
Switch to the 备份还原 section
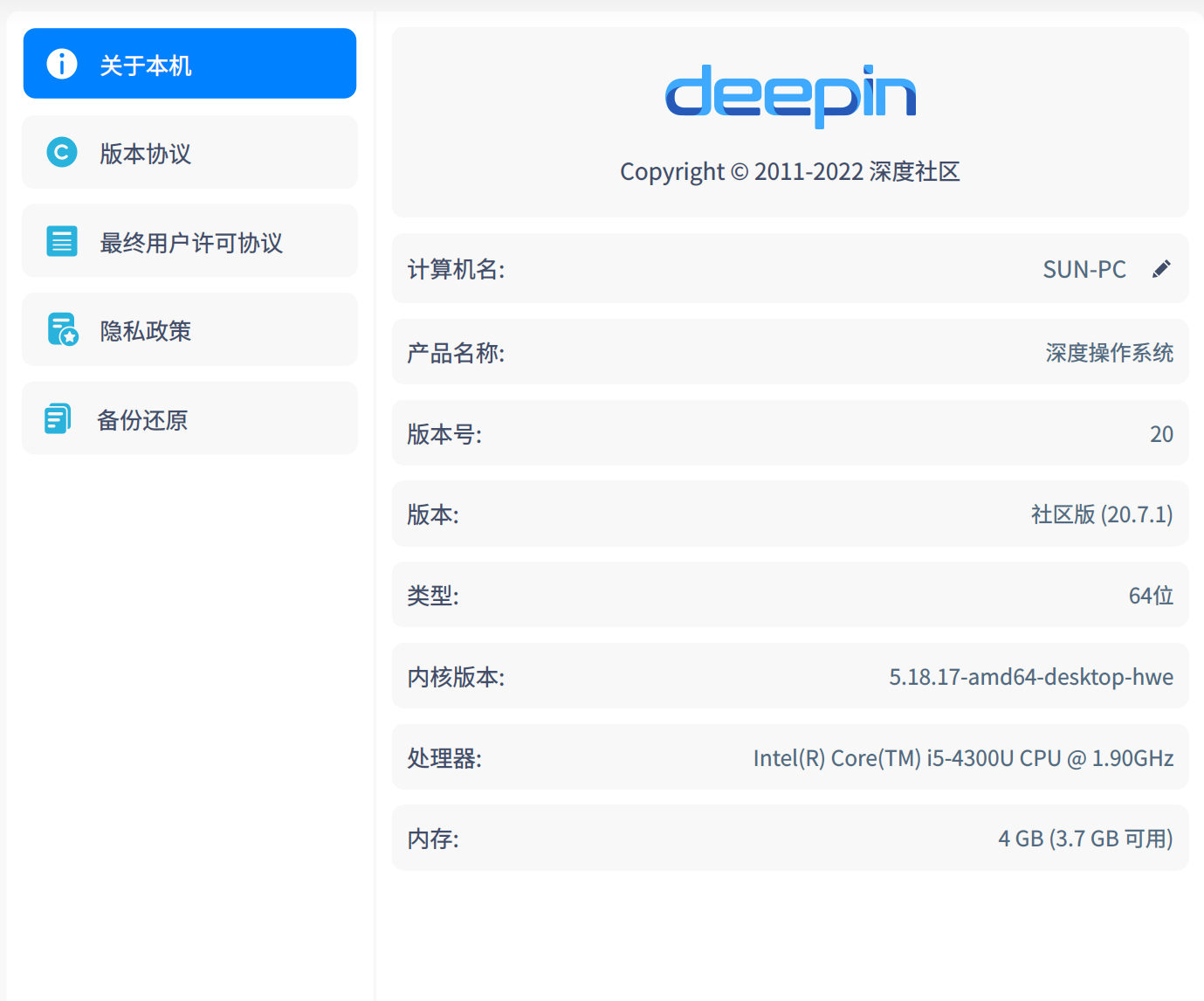189,418
